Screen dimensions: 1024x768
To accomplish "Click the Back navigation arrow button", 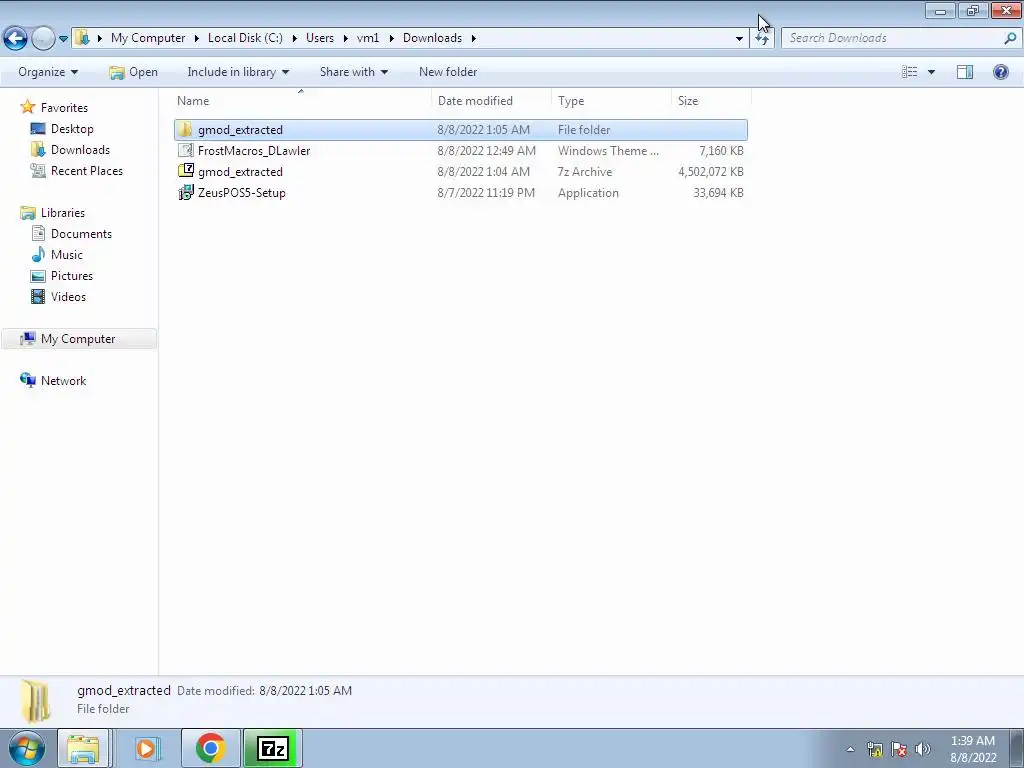I will tap(16, 39).
